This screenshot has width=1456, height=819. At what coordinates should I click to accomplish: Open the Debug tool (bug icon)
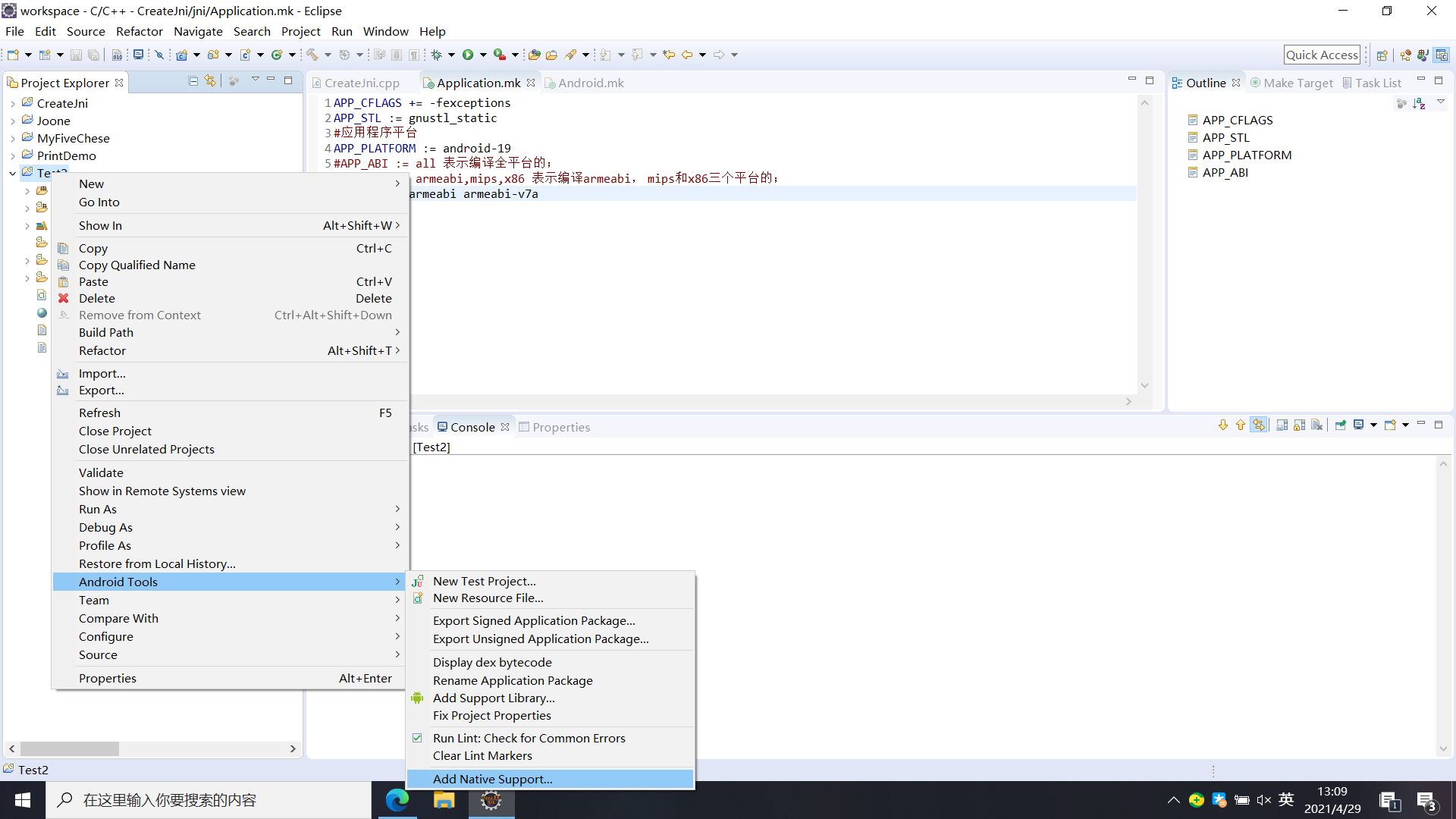(x=438, y=54)
